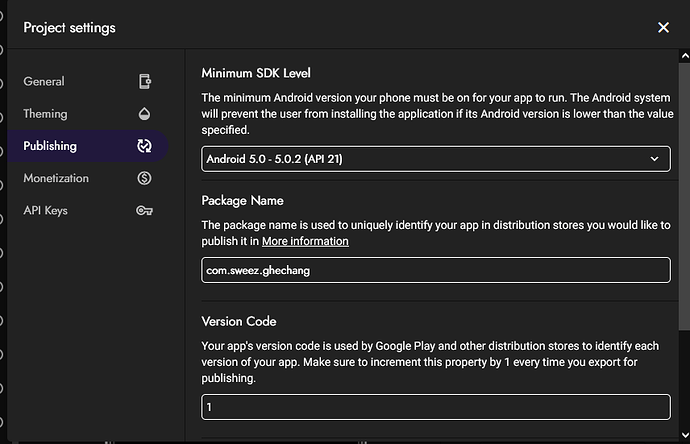
Task: Click the Version Code heading
Action: 239,322
